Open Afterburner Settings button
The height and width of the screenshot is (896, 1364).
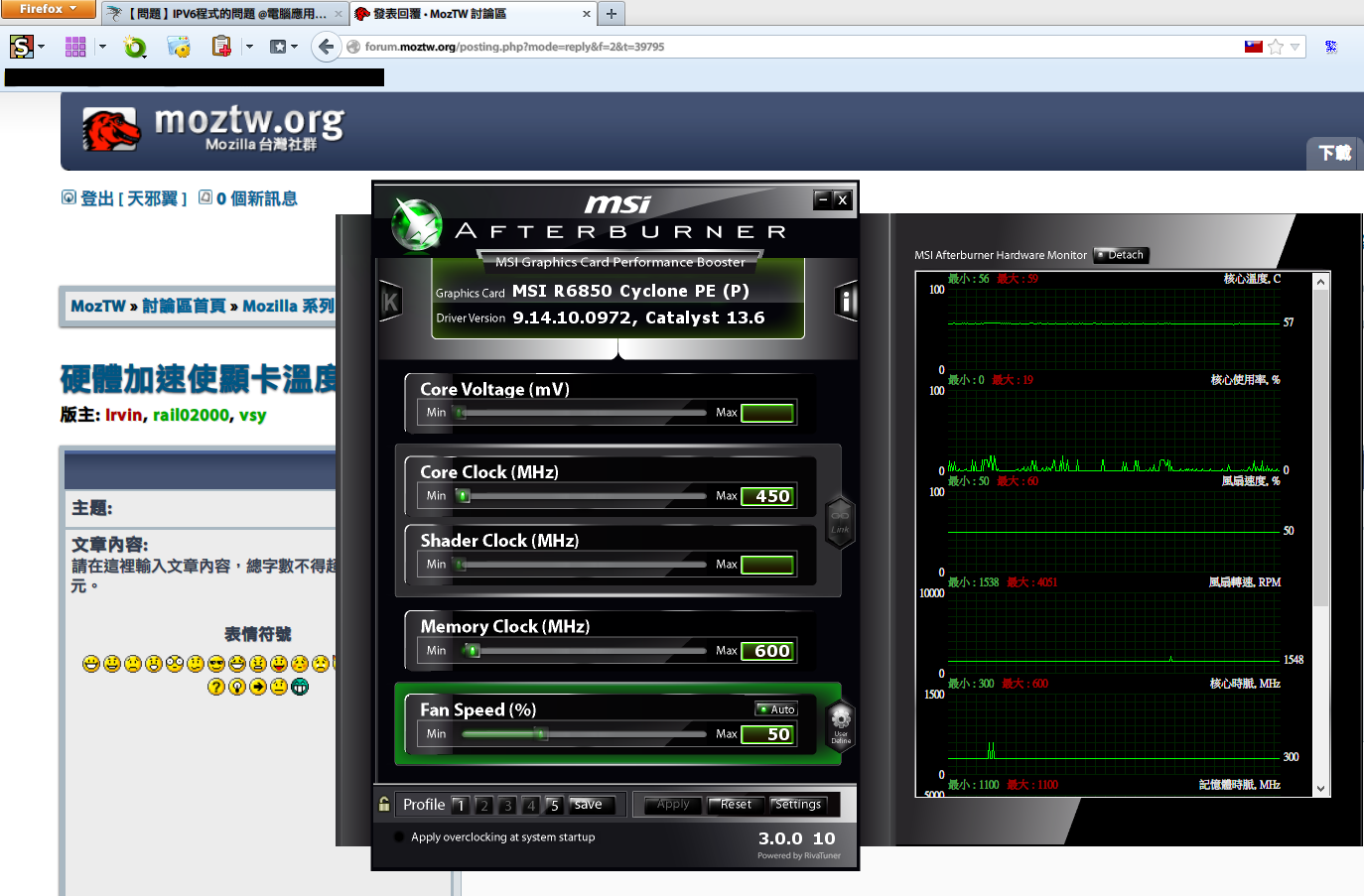(x=798, y=805)
